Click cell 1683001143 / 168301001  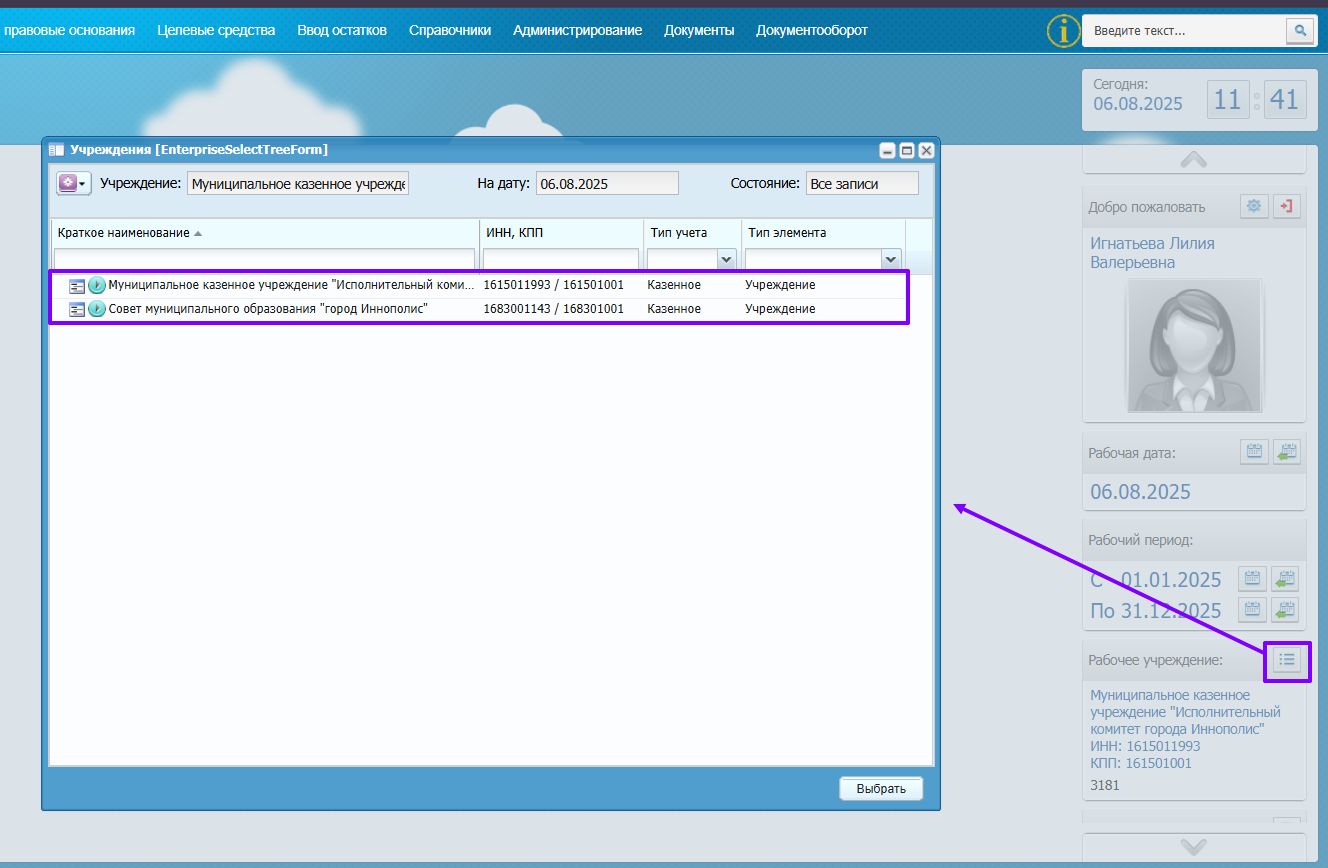pyautogui.click(x=553, y=309)
